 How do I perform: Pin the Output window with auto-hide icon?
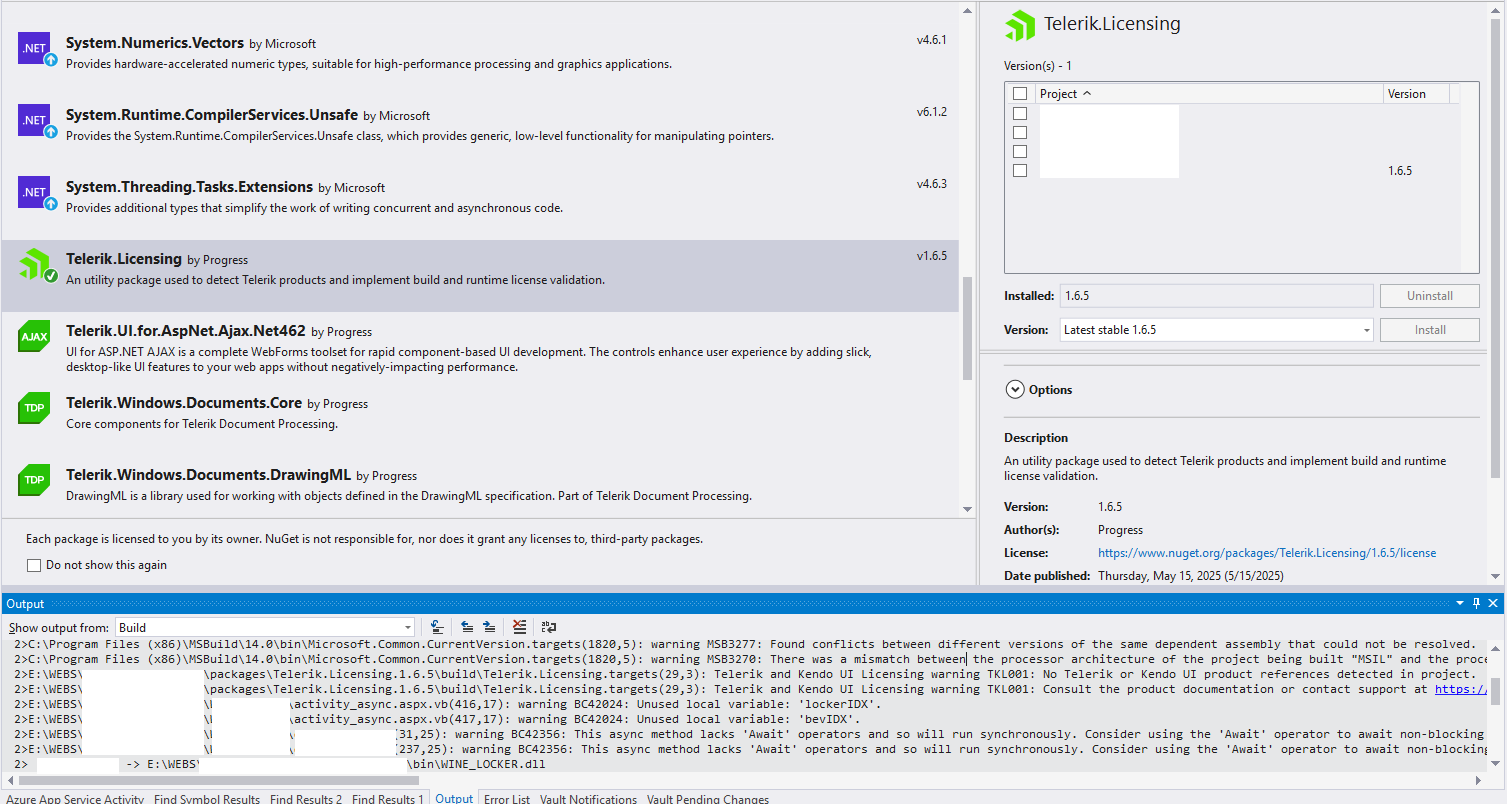pos(1476,603)
